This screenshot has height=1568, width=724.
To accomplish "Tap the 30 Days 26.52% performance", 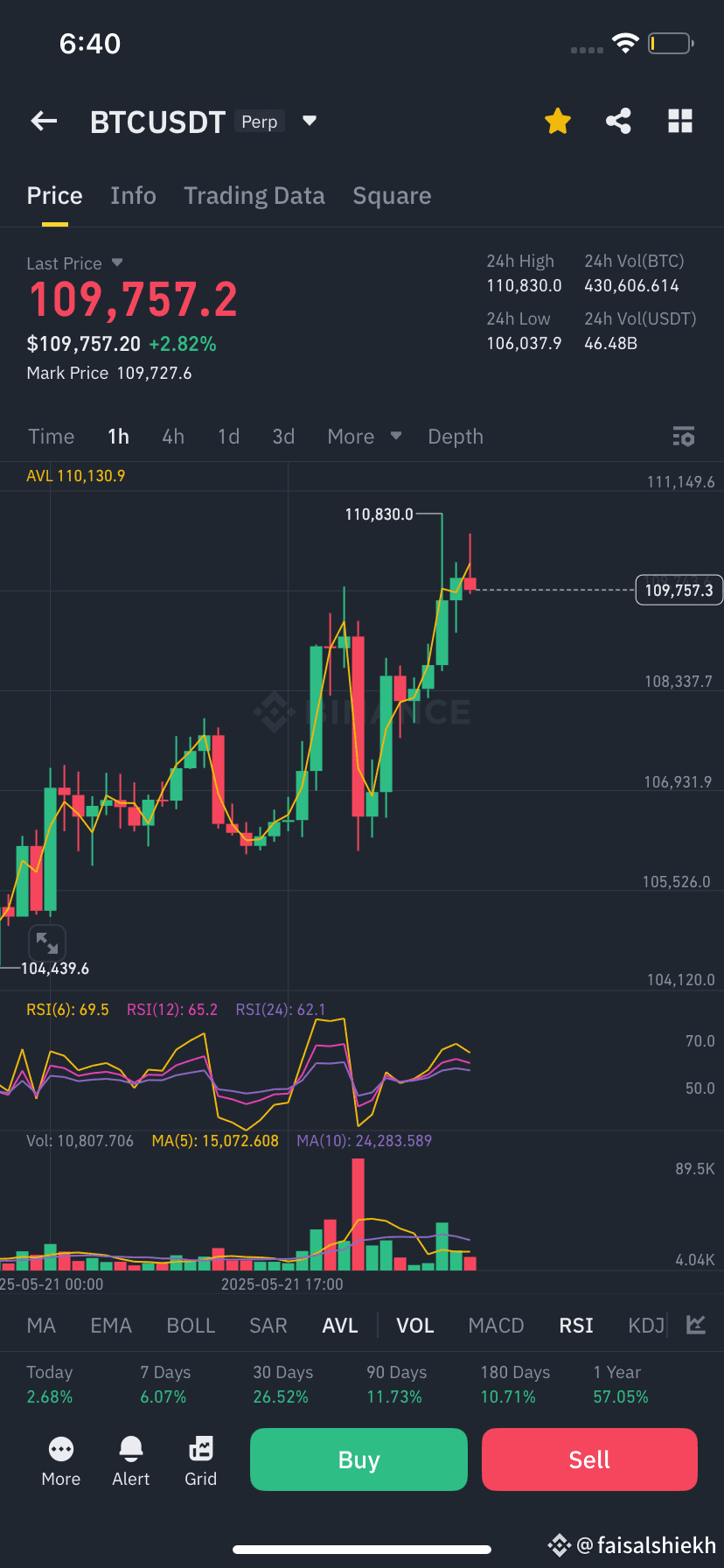I will 282,1384.
